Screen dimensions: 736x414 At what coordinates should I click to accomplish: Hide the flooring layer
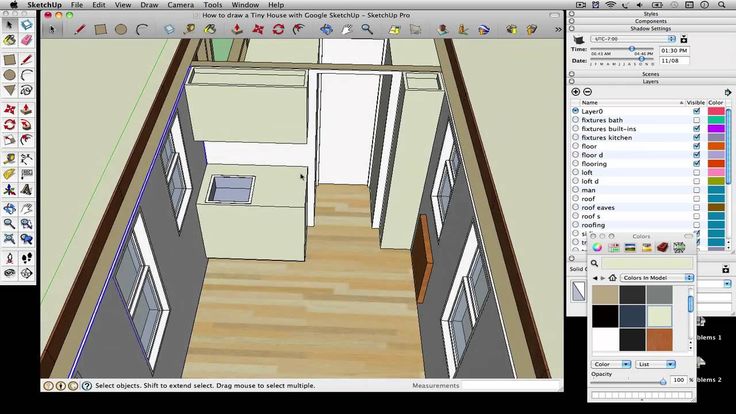pyautogui.click(x=697, y=164)
